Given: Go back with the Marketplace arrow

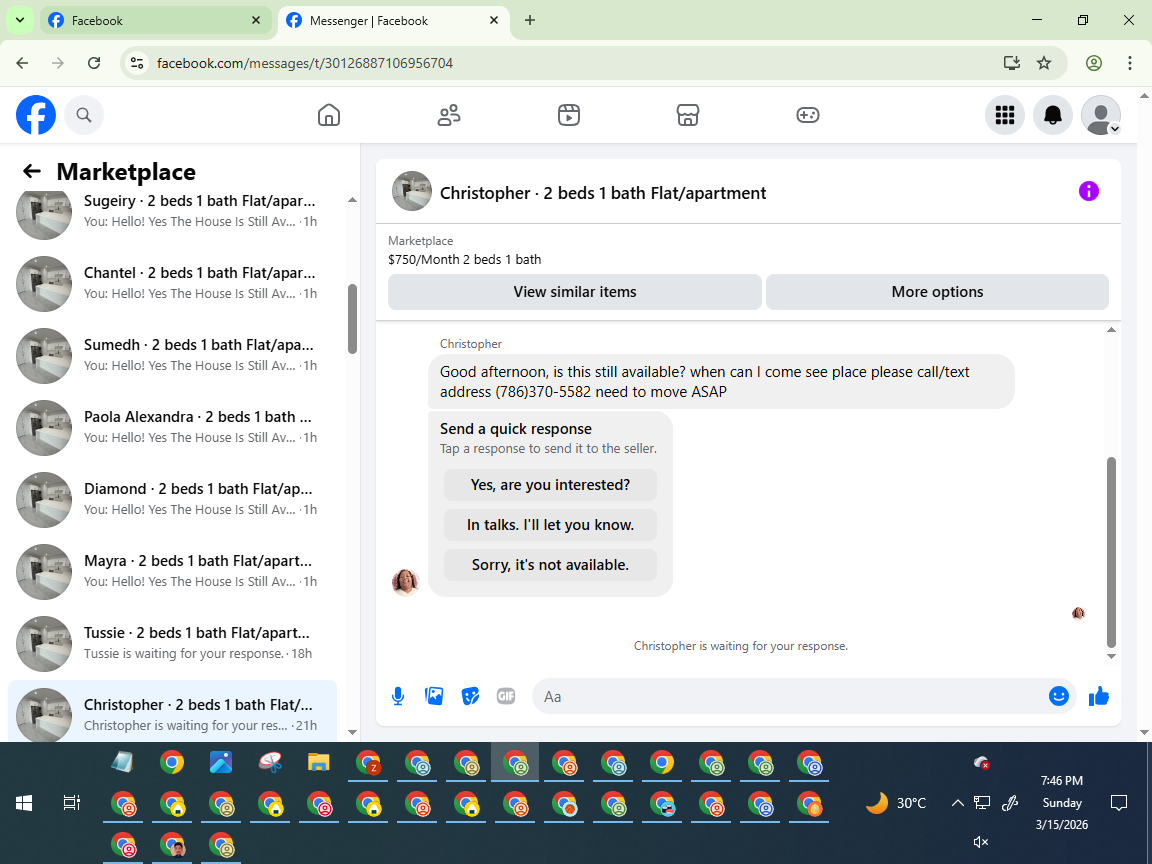Looking at the screenshot, I should [x=32, y=171].
